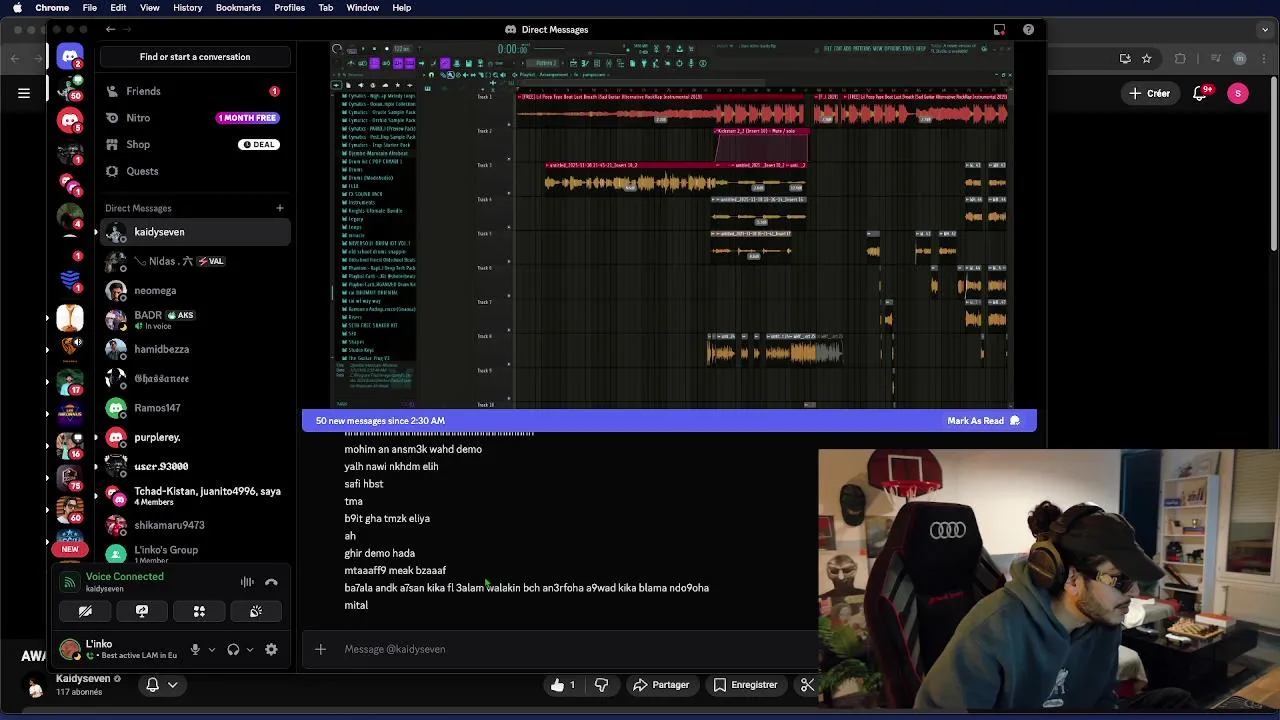Open DM with neomega
The height and width of the screenshot is (720, 1280).
[195, 291]
